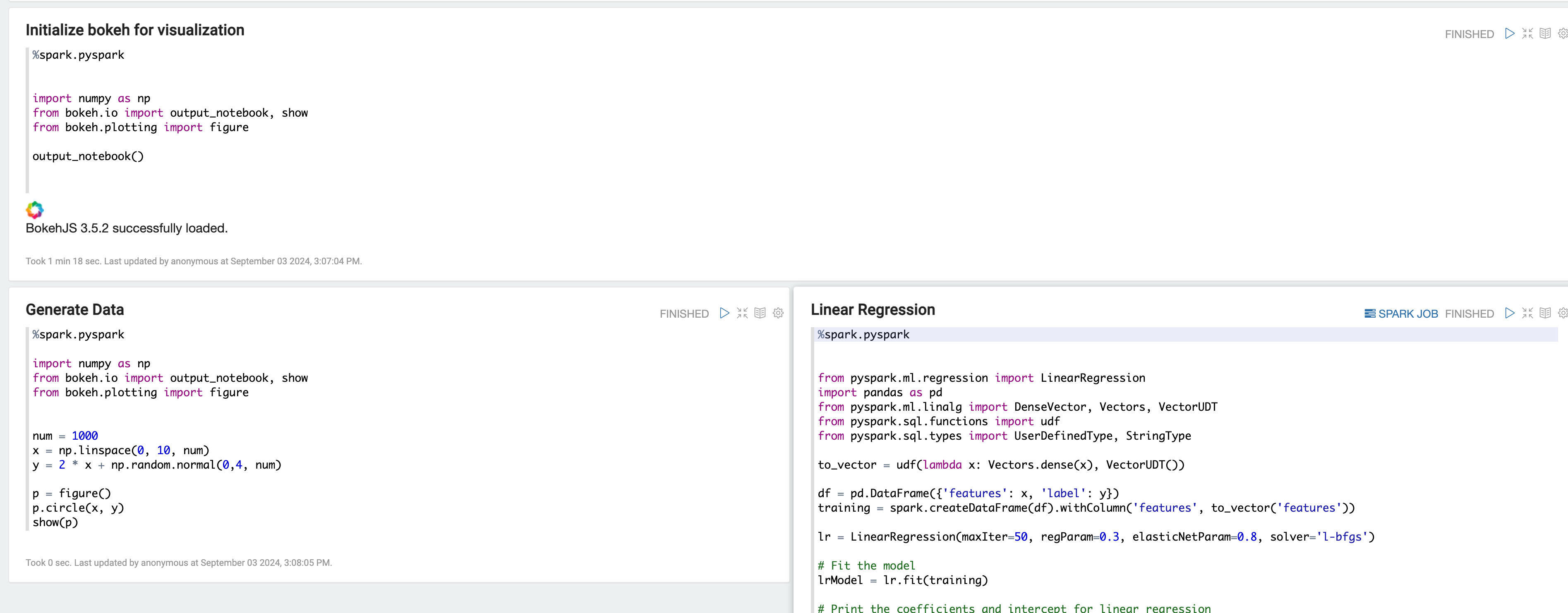Click the Linear Regression paragraph title

[x=873, y=310]
